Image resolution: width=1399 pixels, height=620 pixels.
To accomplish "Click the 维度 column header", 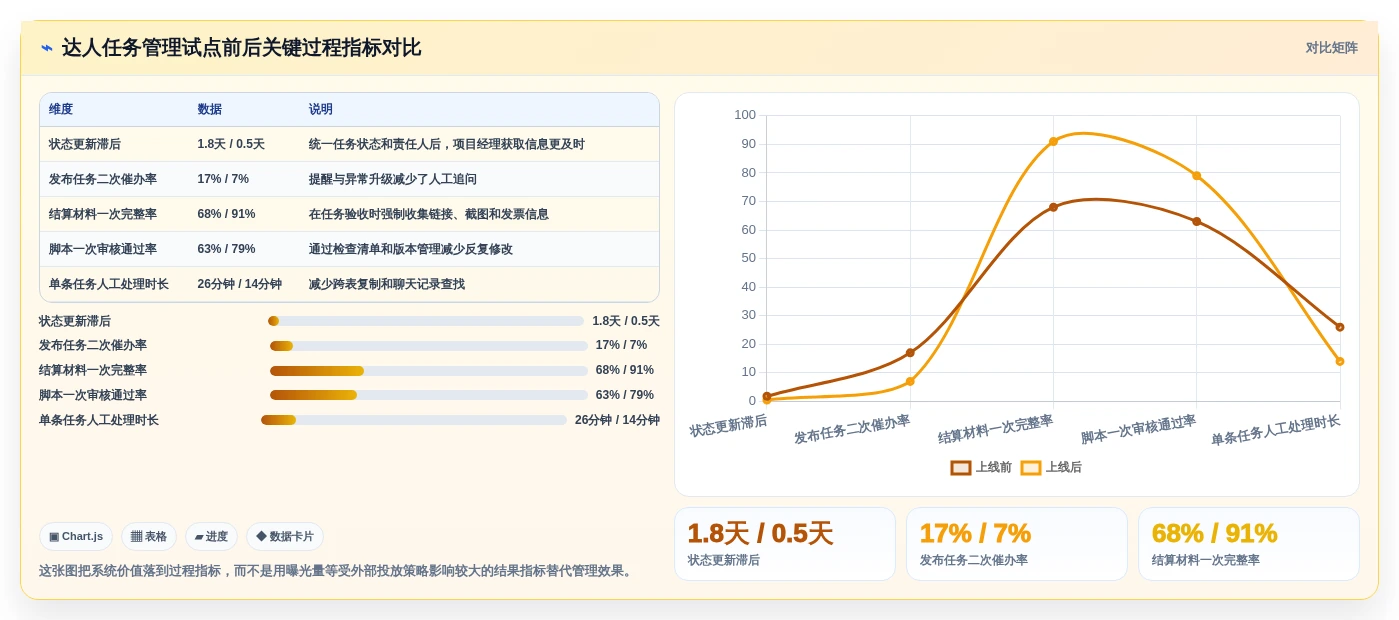I will [x=61, y=109].
